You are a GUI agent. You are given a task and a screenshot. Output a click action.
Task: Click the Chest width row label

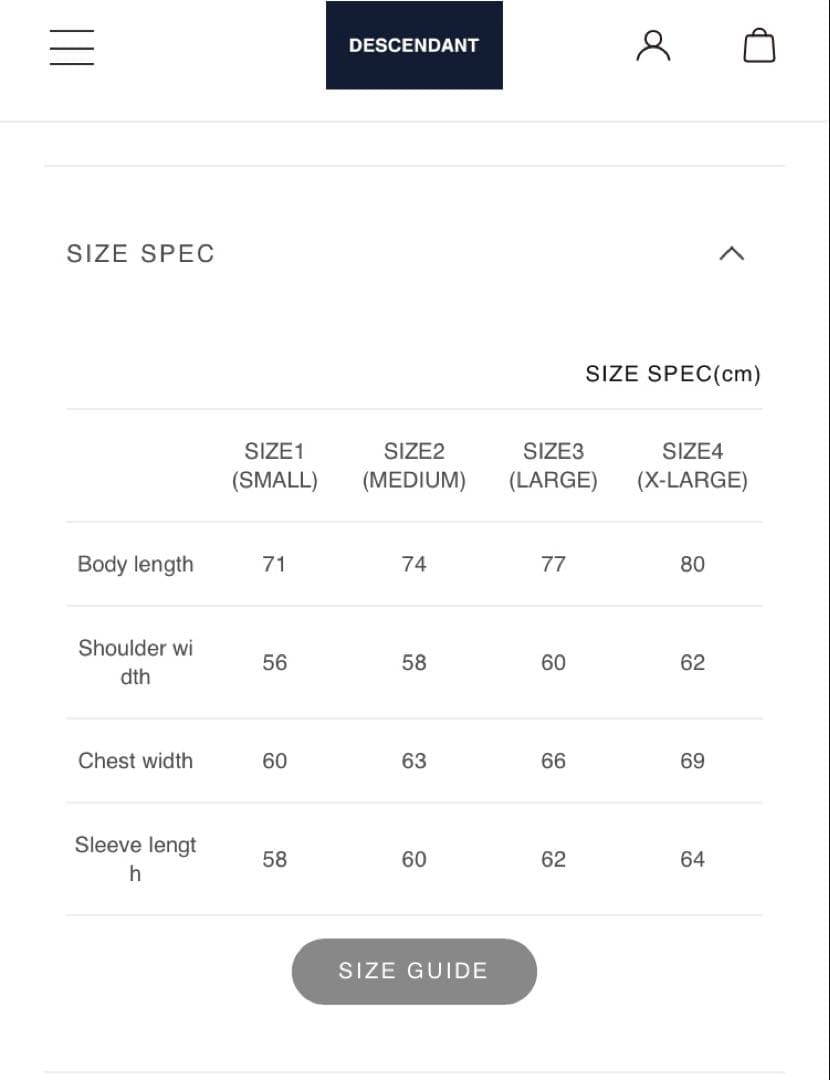tap(135, 761)
